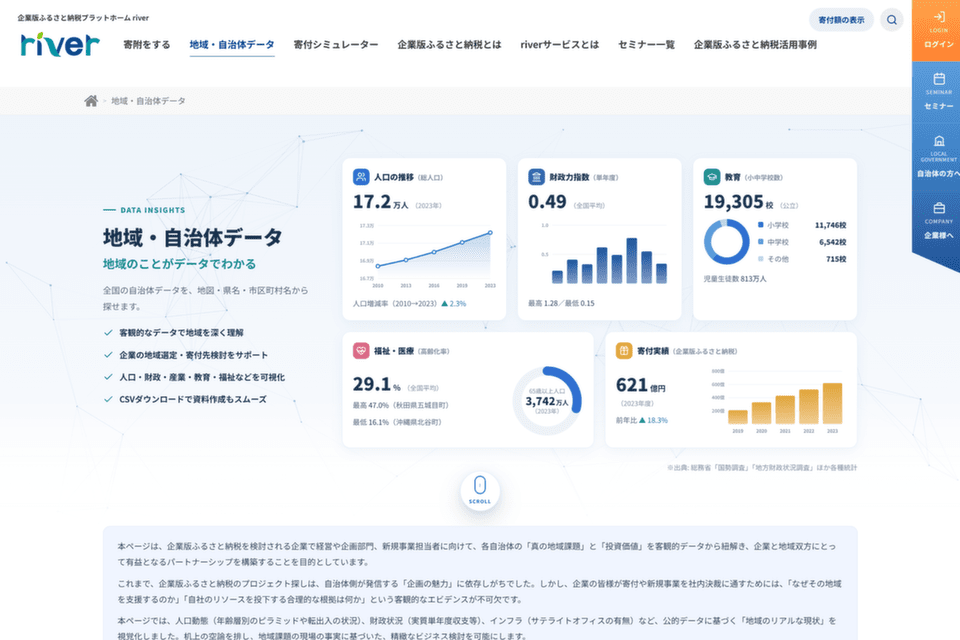Click 6,542校 middle school count
The image size is (960, 640).
(833, 242)
